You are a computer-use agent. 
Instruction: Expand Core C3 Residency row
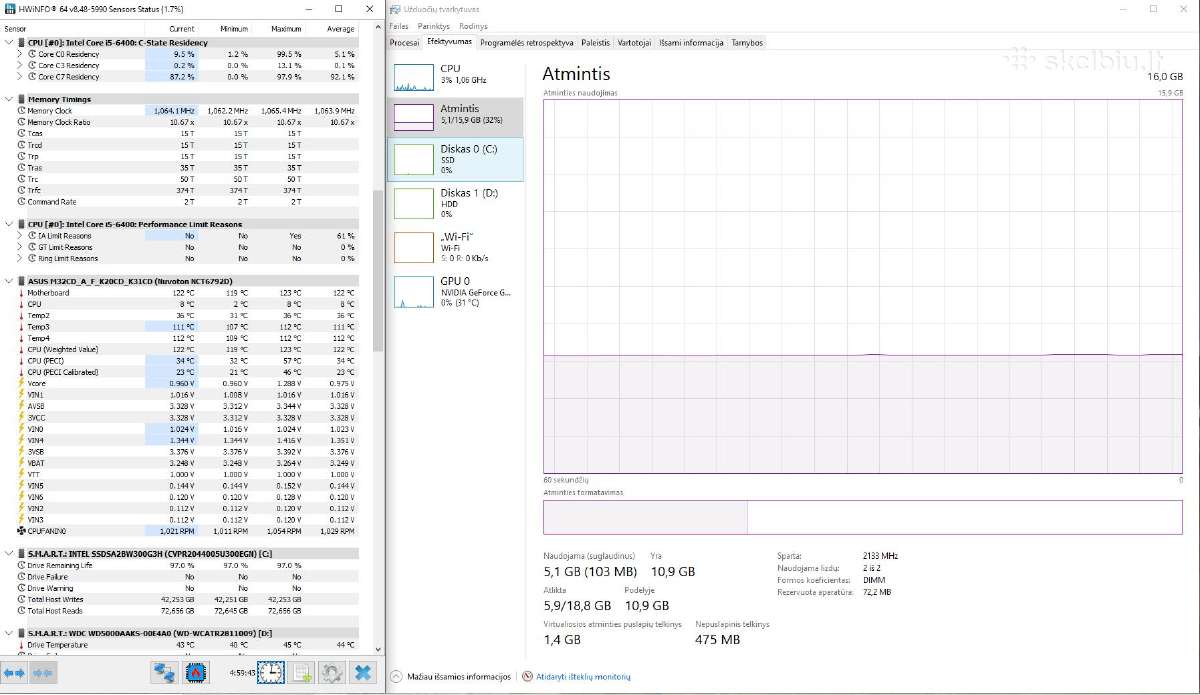20,65
